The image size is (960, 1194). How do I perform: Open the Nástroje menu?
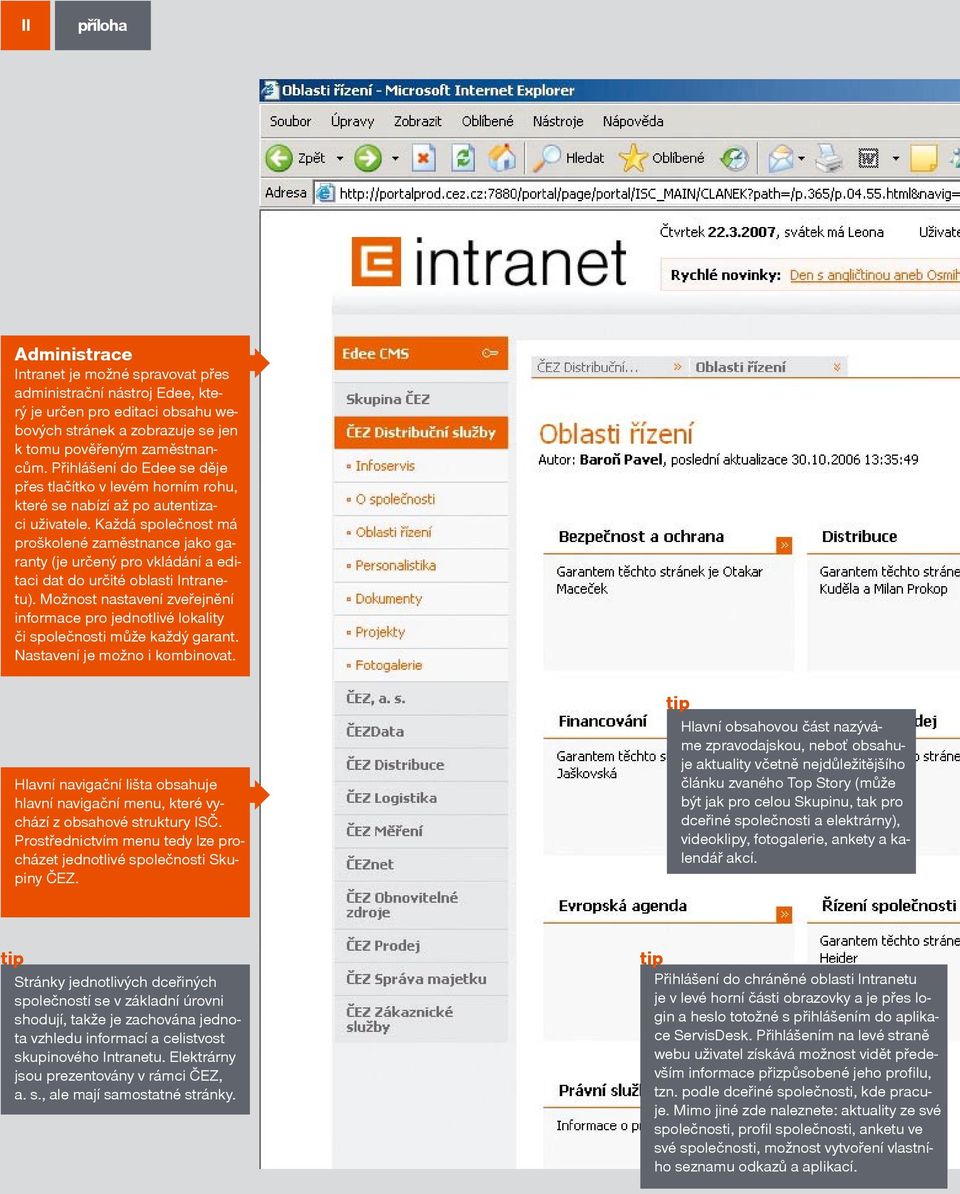(558, 121)
